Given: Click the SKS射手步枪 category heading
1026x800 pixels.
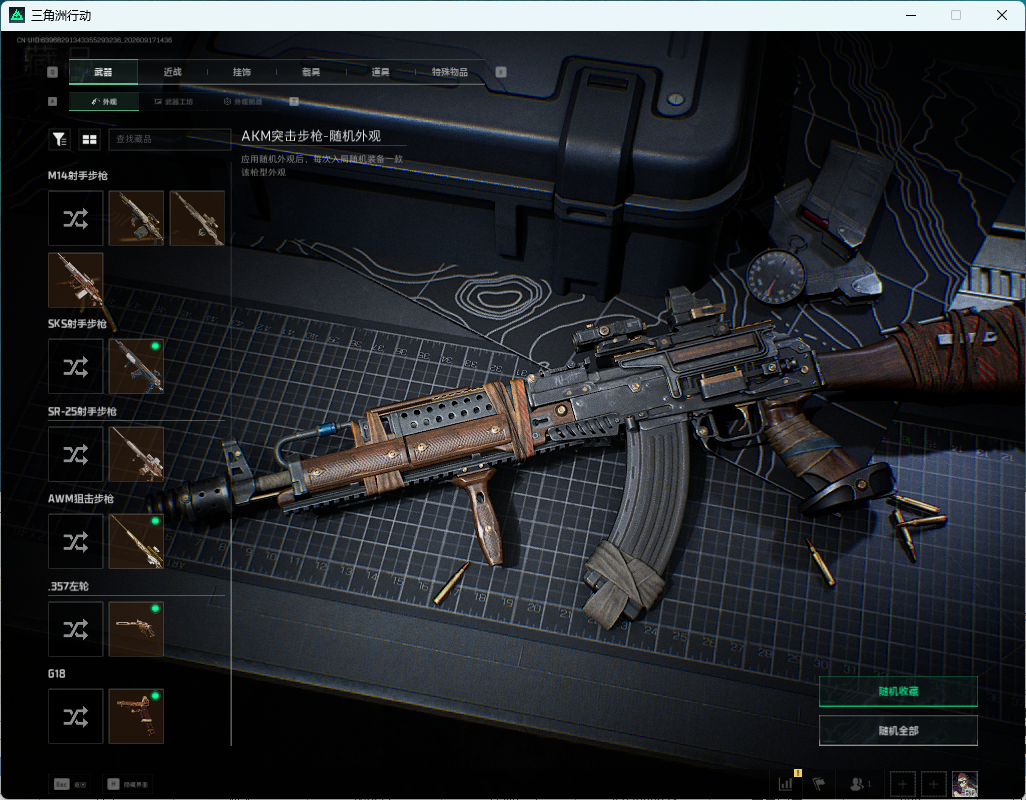Looking at the screenshot, I should (x=77, y=324).
